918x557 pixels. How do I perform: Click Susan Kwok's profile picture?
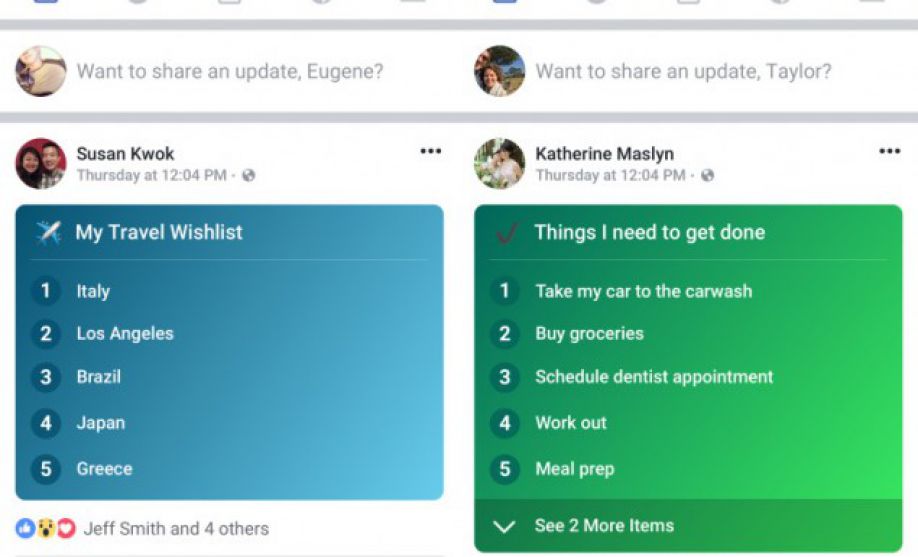[40, 163]
